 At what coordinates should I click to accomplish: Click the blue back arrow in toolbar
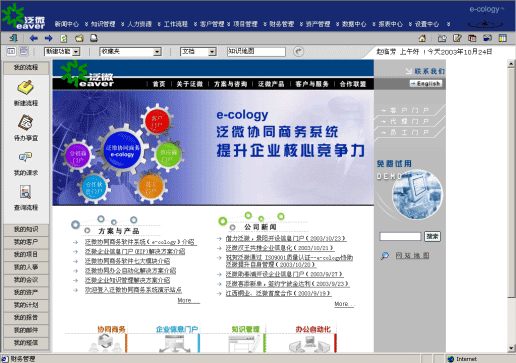34,38
